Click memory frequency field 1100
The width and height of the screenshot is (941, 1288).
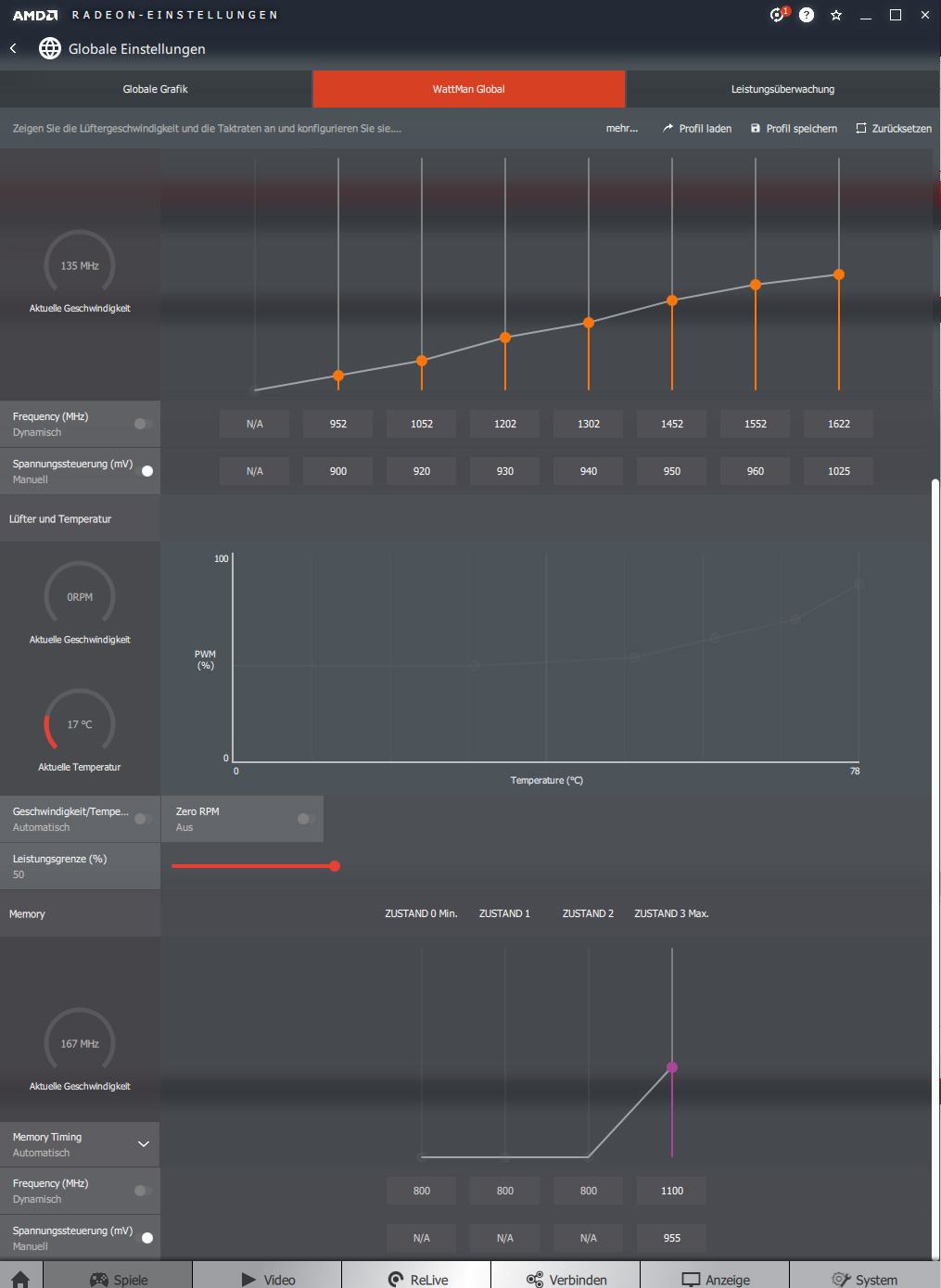point(672,1191)
